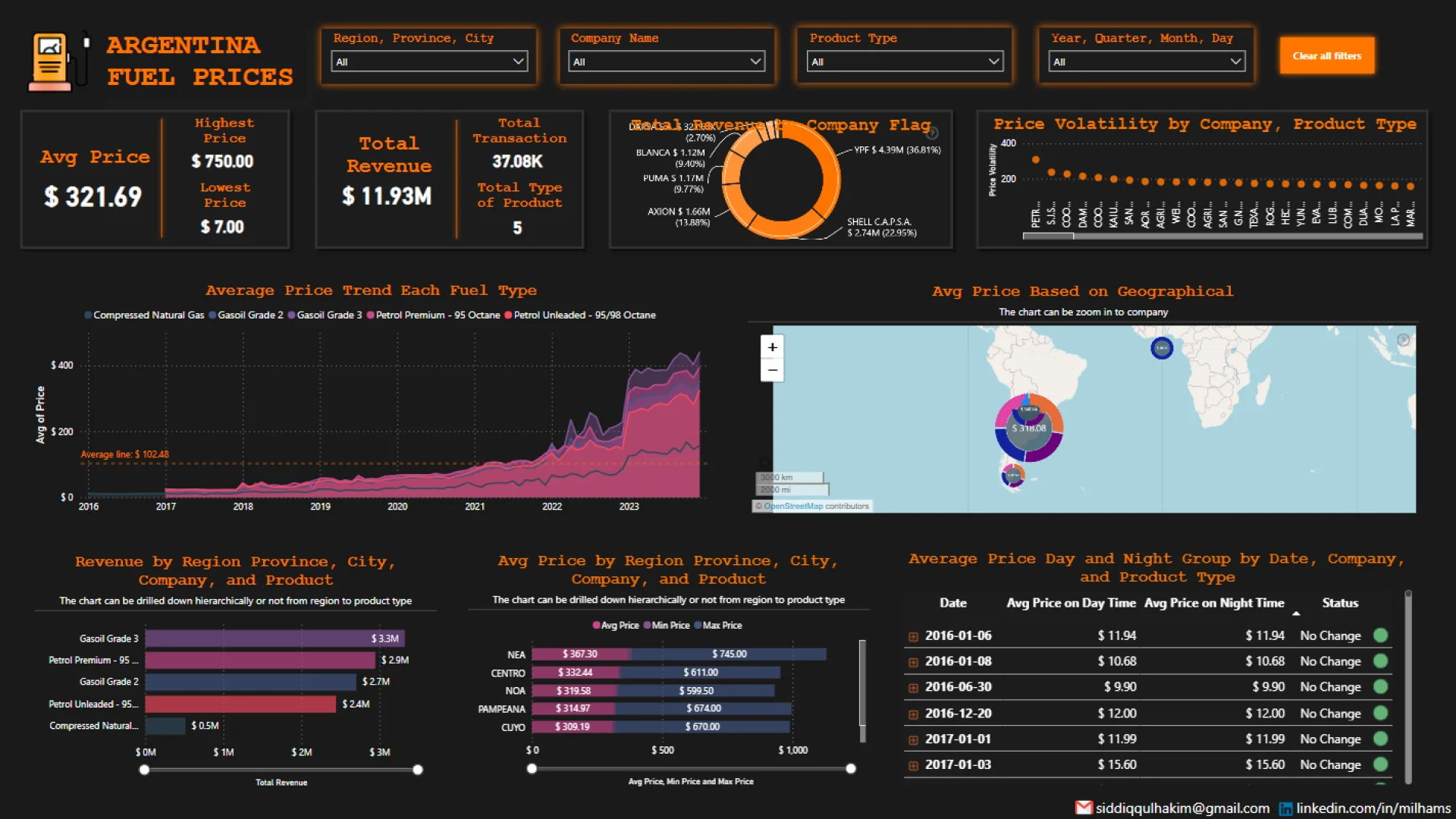Click the blue circle marker in the Atlantic on map
The width and height of the screenshot is (1456, 819).
click(x=1162, y=348)
